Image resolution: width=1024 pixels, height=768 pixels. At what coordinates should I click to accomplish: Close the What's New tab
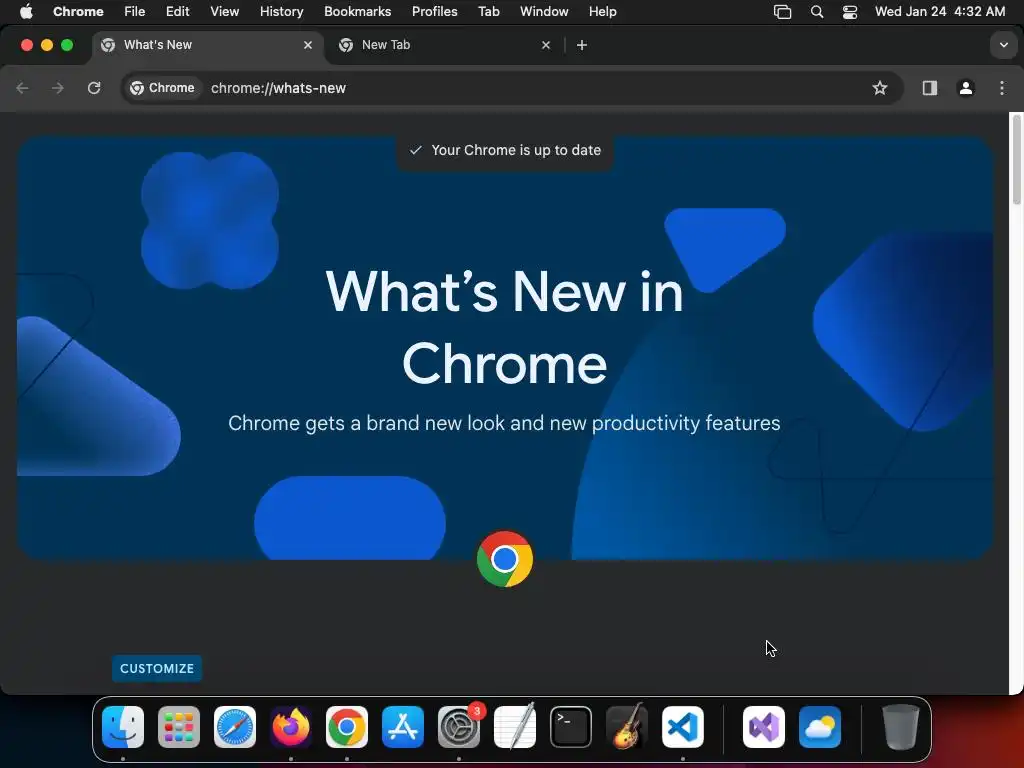coord(308,45)
